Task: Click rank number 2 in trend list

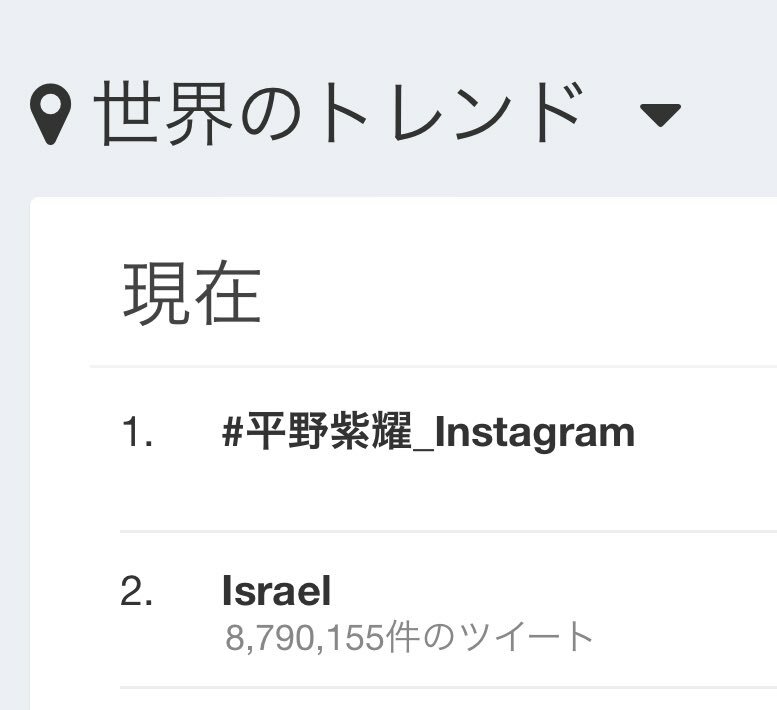Action: 137,591
